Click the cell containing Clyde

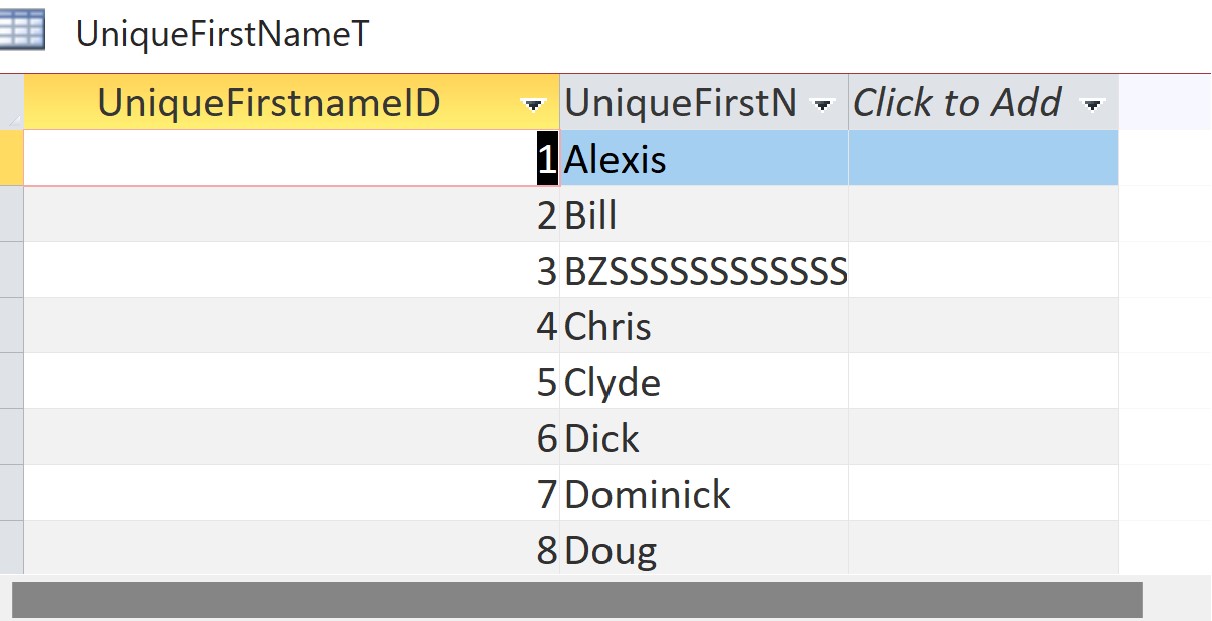click(703, 383)
